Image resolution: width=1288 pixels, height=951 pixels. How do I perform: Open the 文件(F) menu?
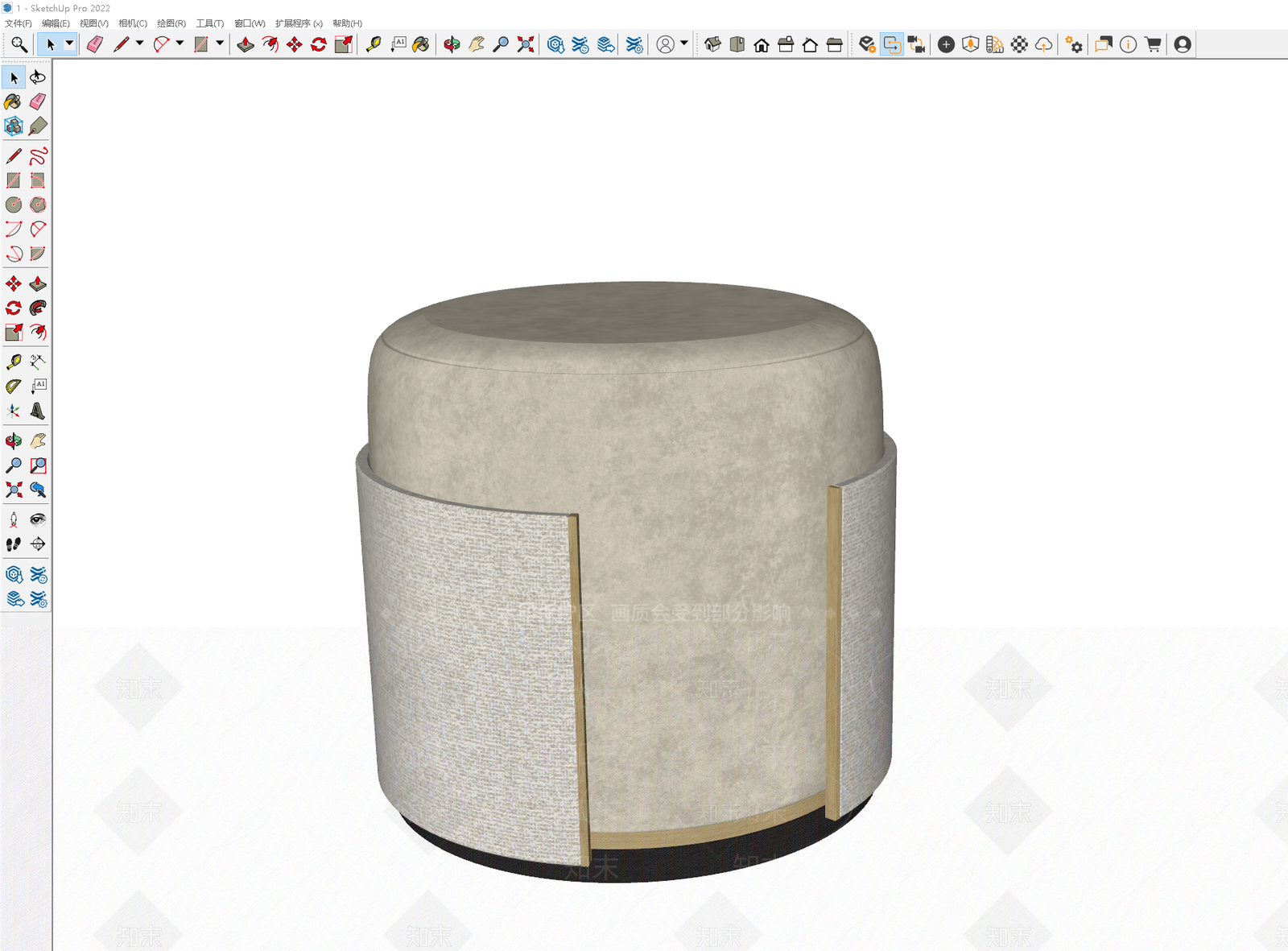[x=19, y=23]
